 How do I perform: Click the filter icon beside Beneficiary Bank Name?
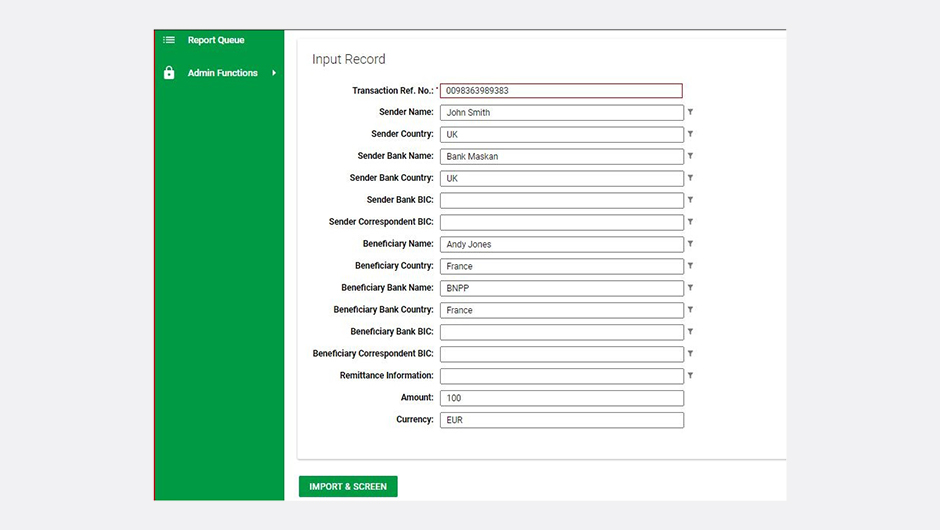click(690, 288)
